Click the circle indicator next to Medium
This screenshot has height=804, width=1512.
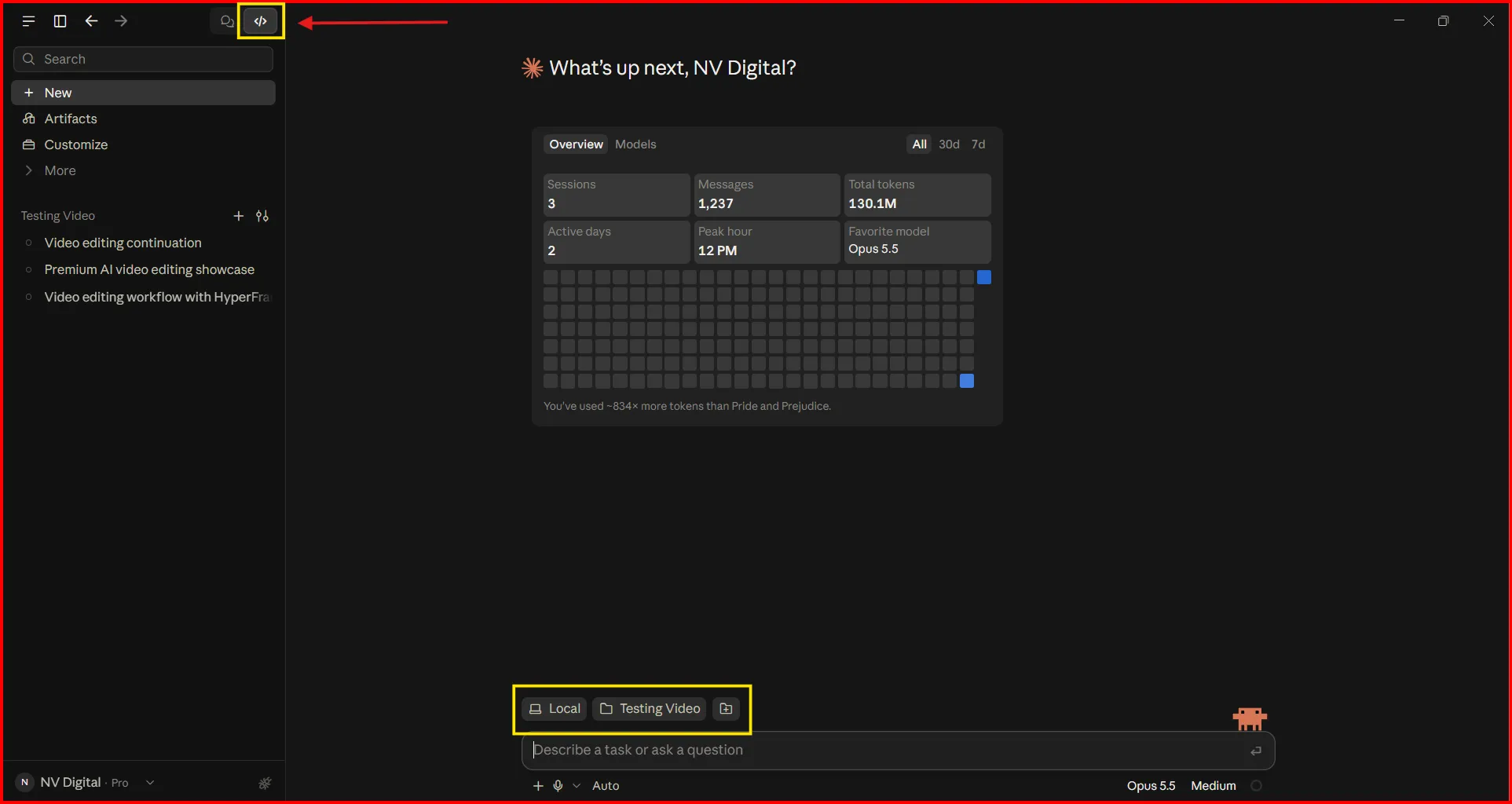(1256, 786)
